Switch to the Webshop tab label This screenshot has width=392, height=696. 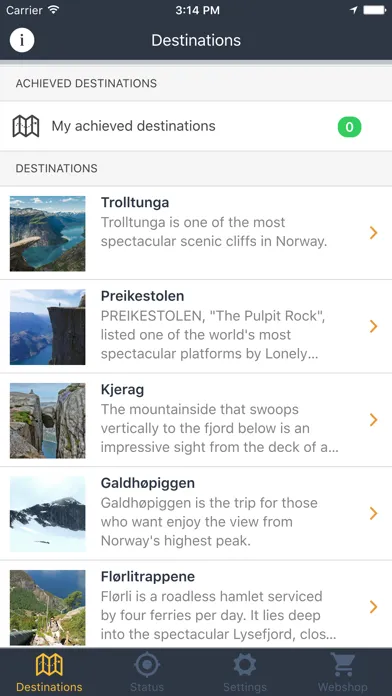(343, 687)
